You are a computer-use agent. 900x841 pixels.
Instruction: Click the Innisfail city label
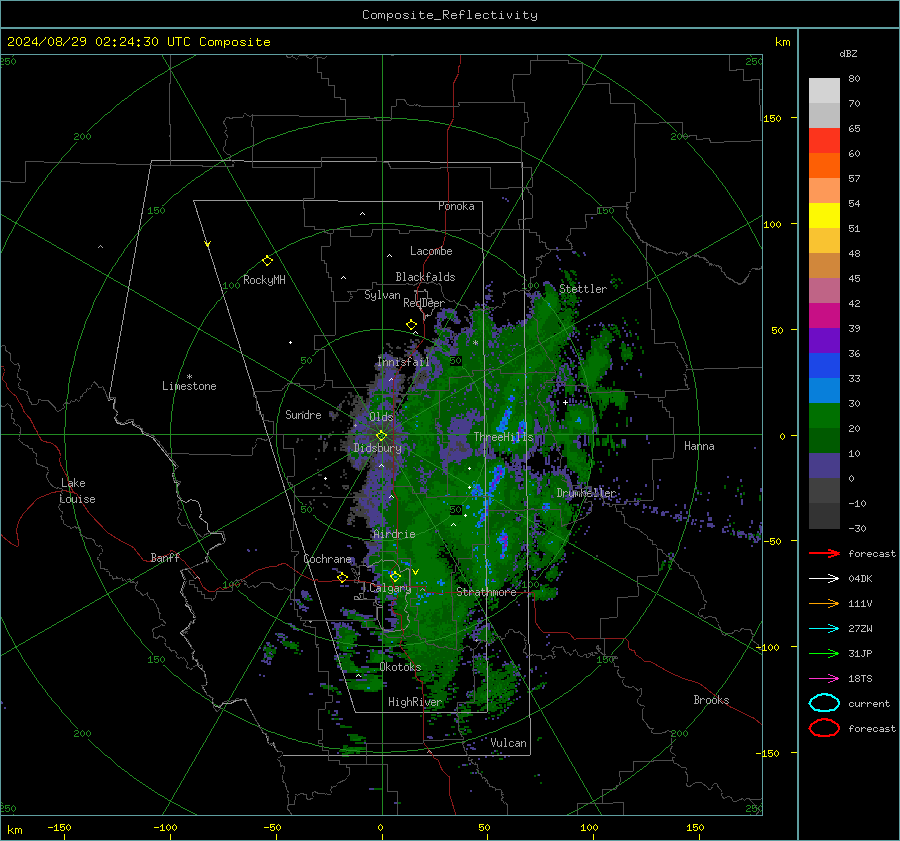[x=404, y=362]
